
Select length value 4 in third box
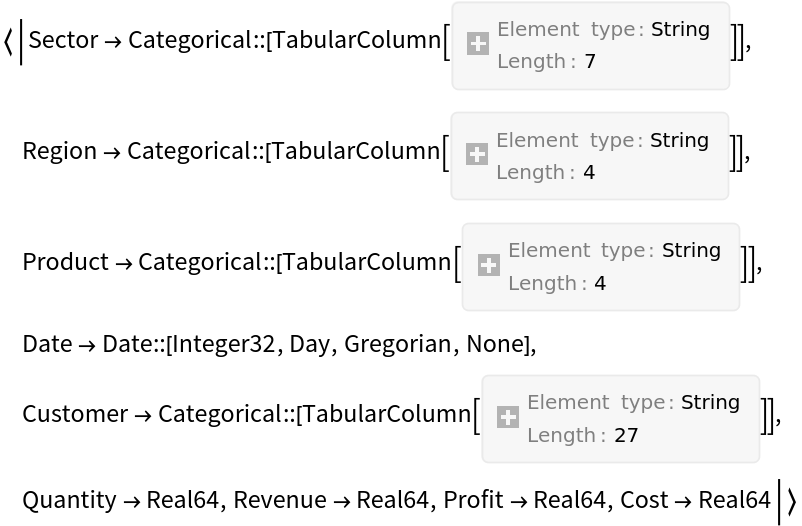tap(600, 283)
